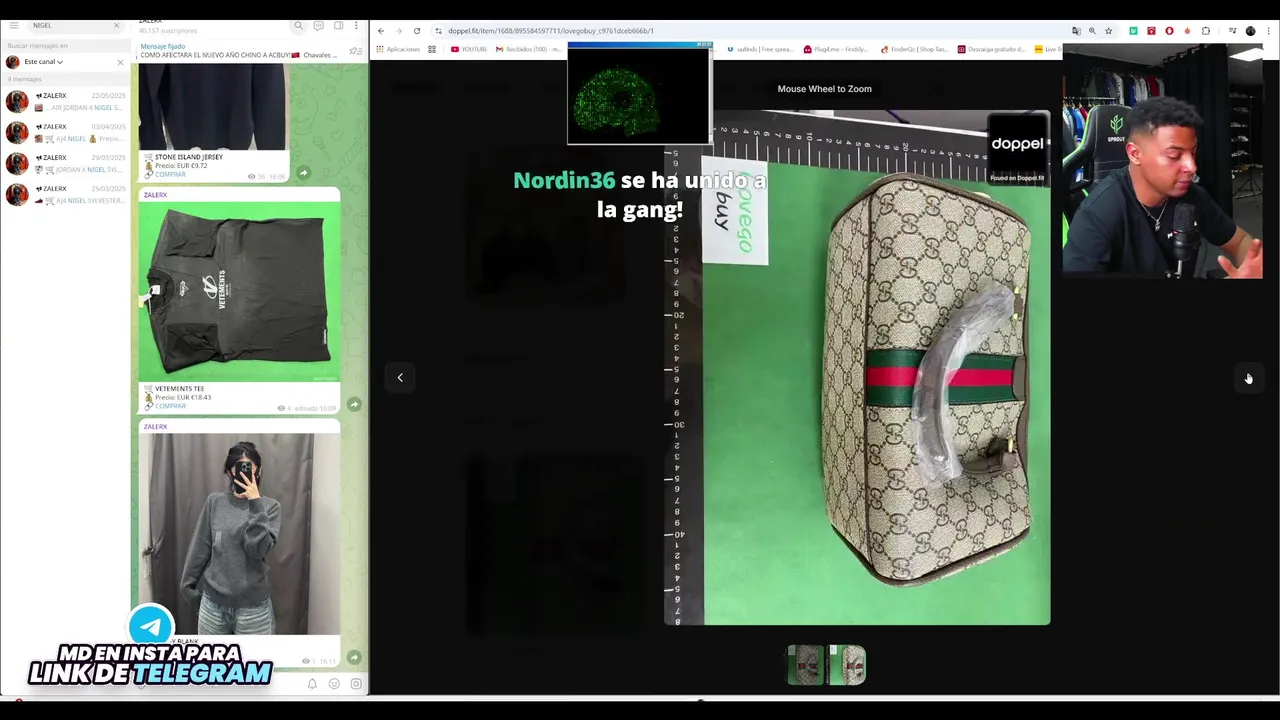The image size is (1280, 720).
Task: Open the translate page icon
Action: click(1076, 31)
